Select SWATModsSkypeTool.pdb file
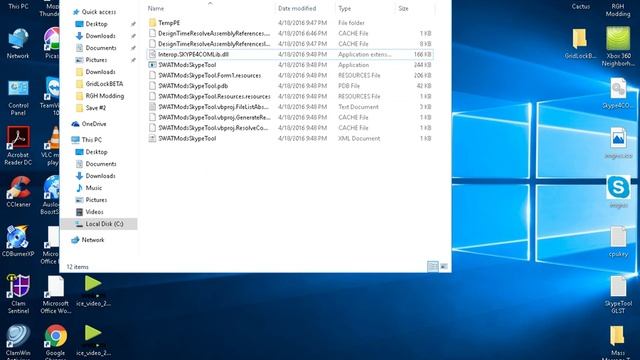 click(x=290, y=86)
